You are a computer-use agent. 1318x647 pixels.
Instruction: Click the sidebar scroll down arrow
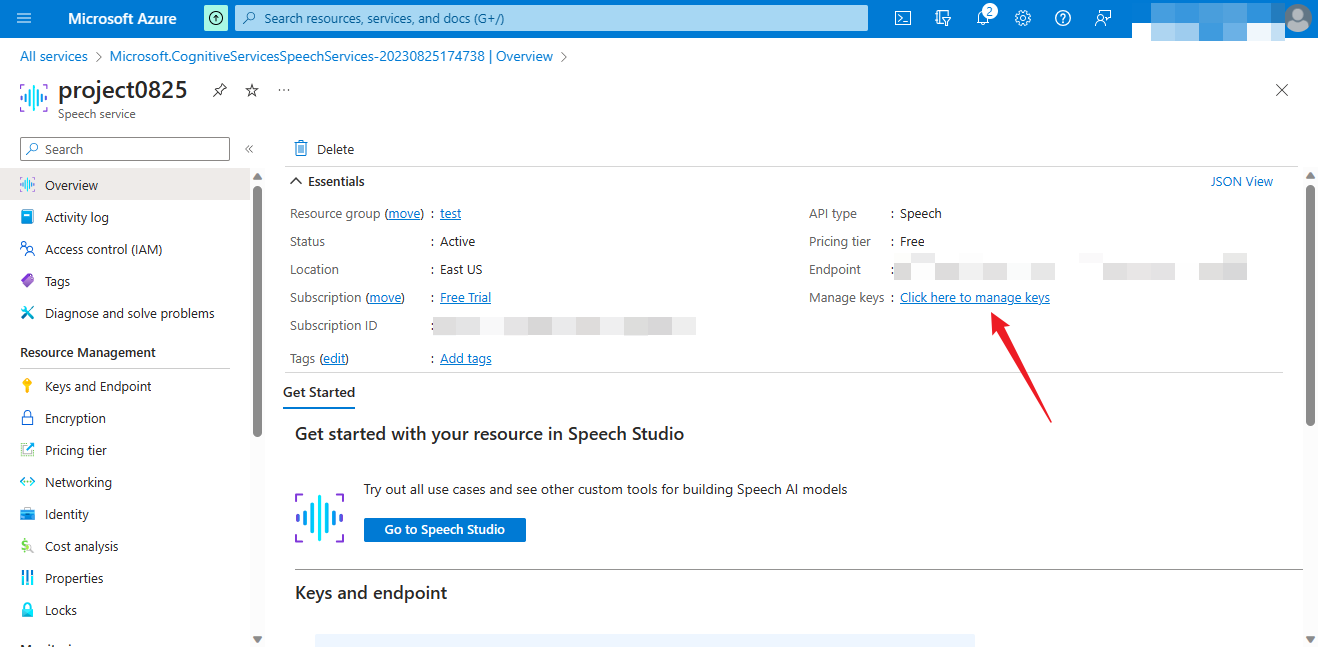tap(257, 638)
